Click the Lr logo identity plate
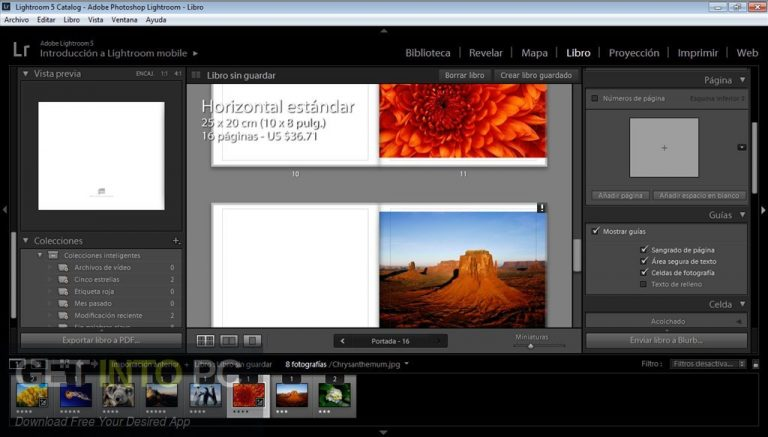The height and width of the screenshot is (437, 768). coord(21,49)
